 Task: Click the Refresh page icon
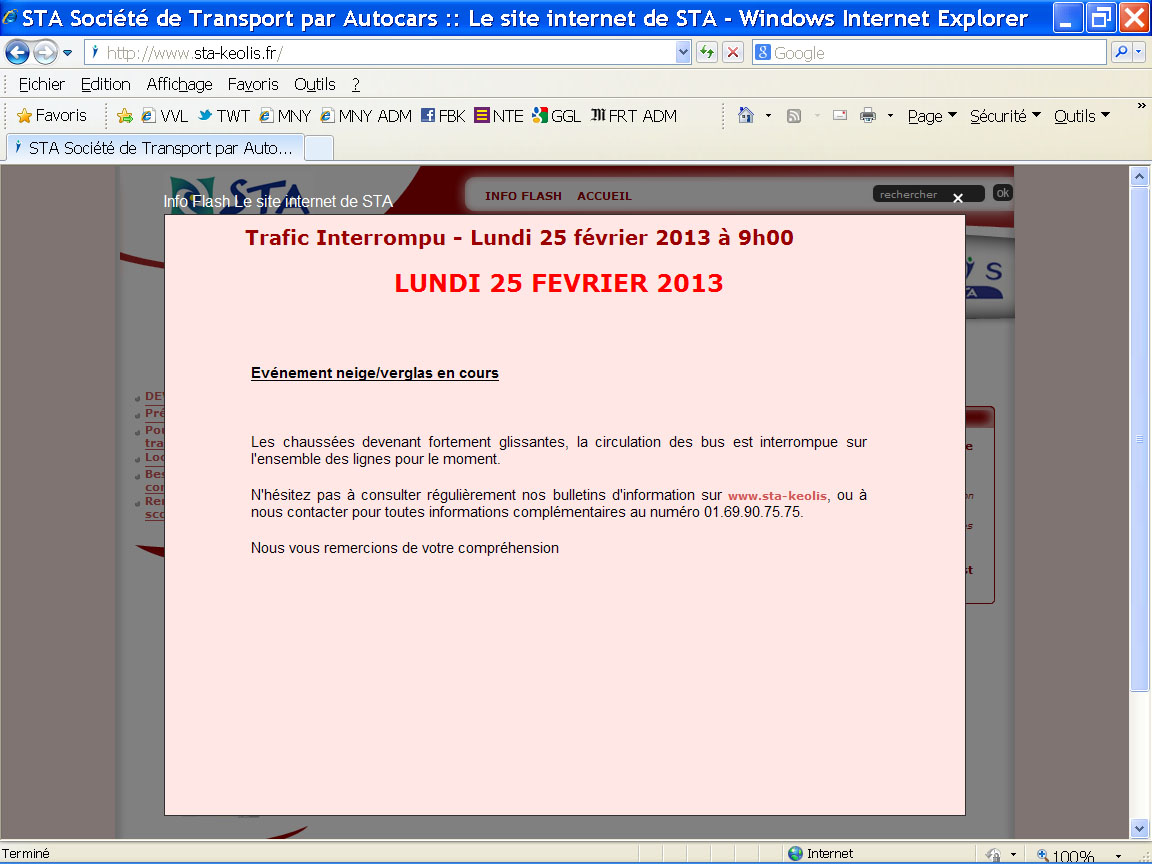point(707,53)
